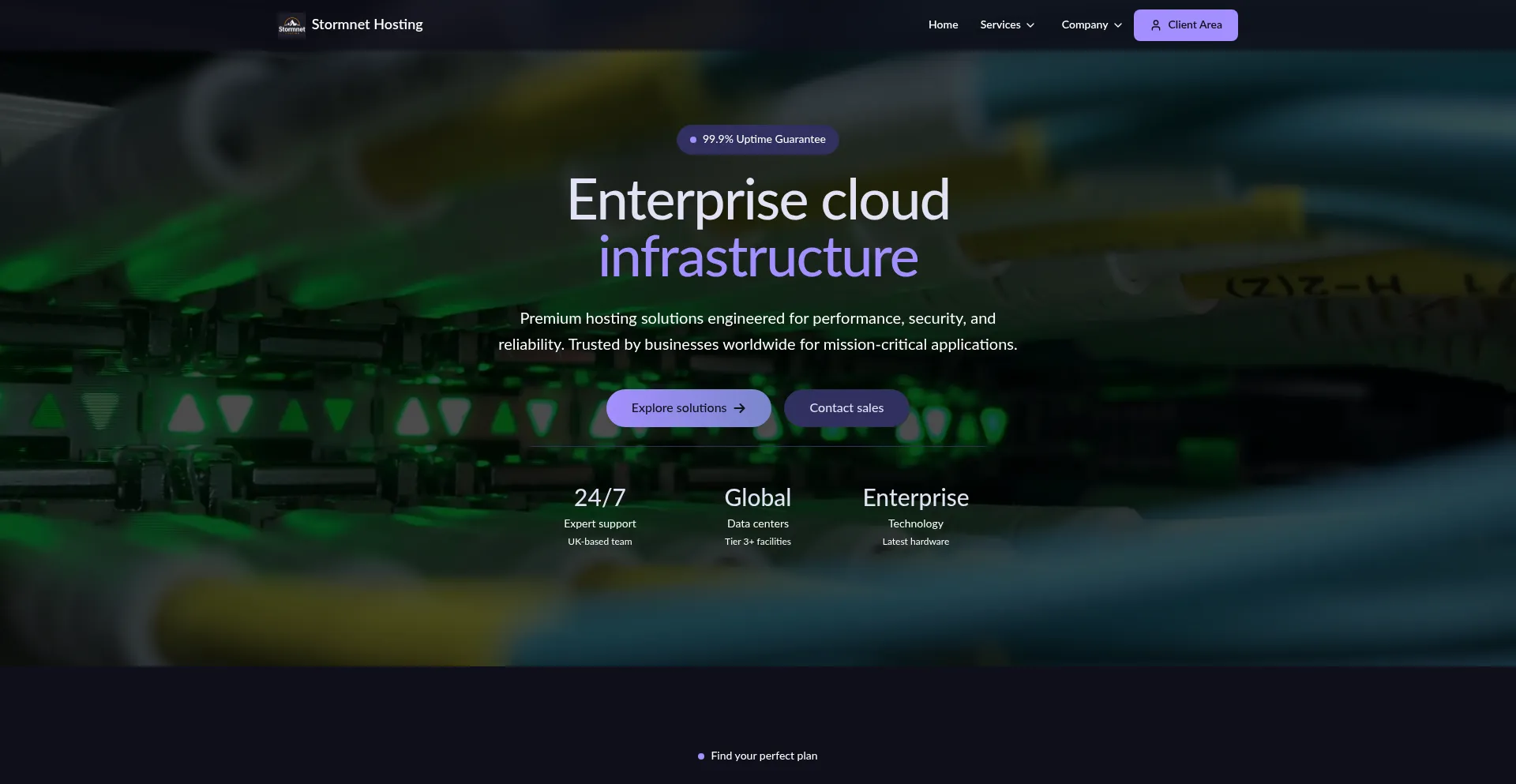Expand the Services chevron arrow
The width and height of the screenshot is (1516, 784).
[1030, 25]
